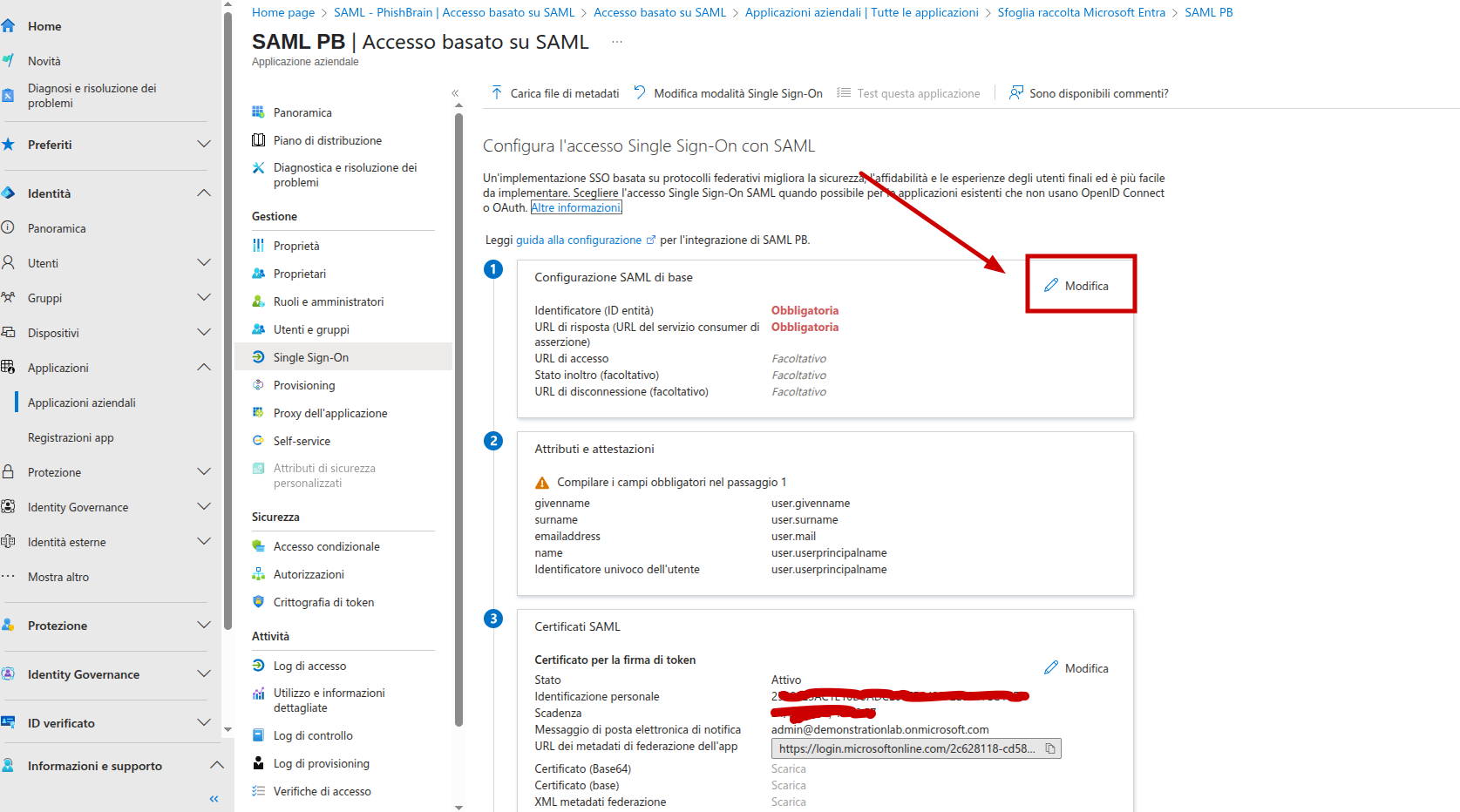The height and width of the screenshot is (812, 1460).
Task: Click Diagnostica e risoluzione wrench icon
Action: (x=258, y=168)
